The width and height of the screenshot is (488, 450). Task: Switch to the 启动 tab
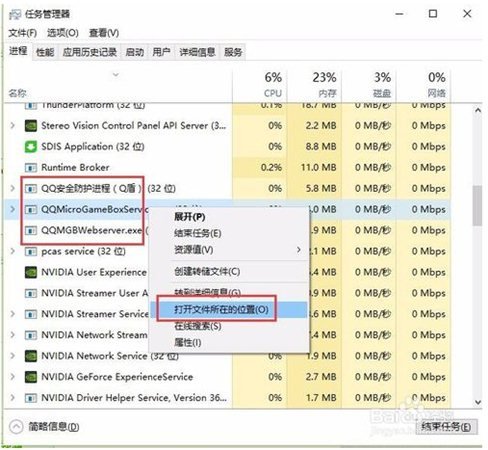point(135,52)
